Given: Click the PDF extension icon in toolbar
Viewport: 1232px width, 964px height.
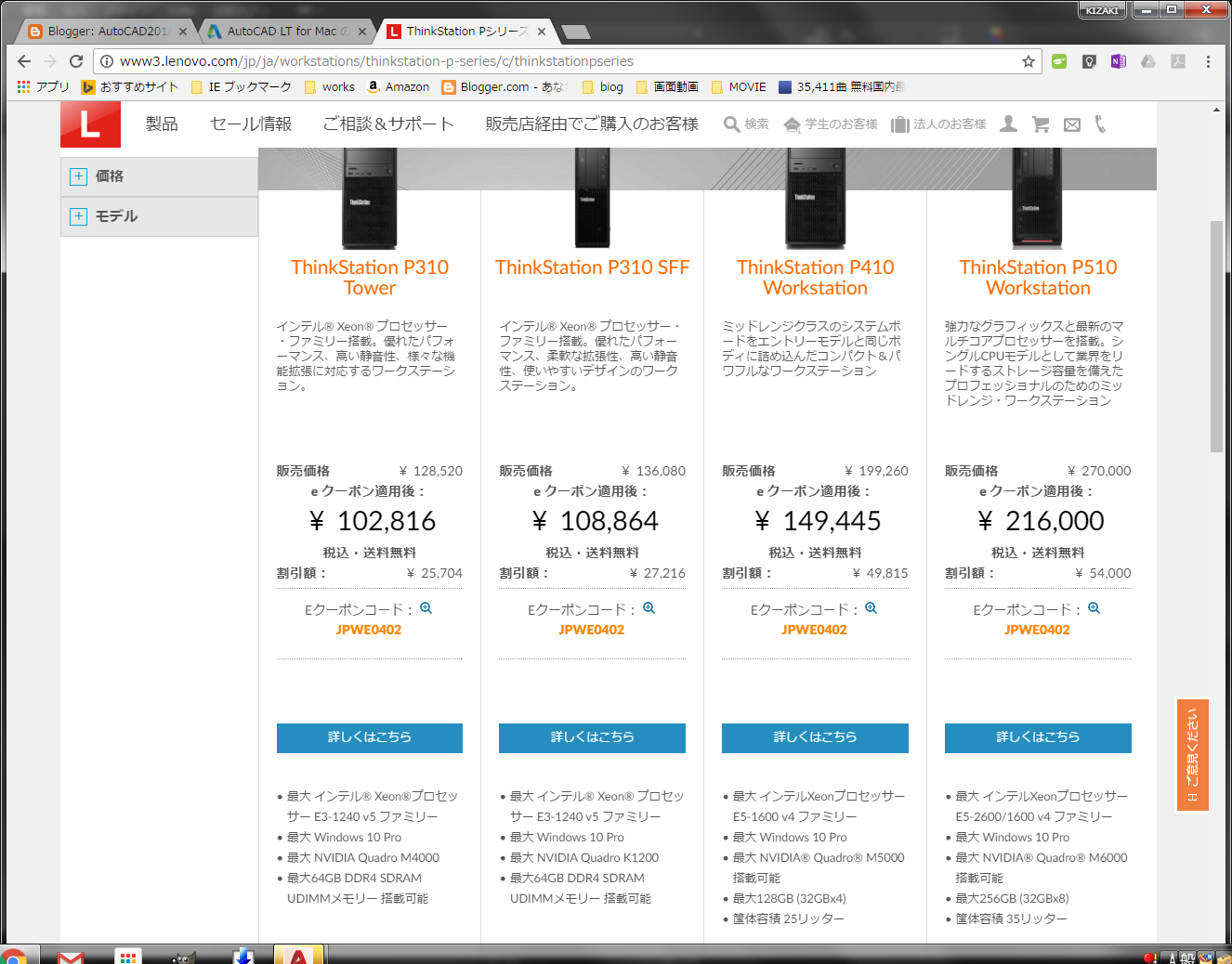Looking at the screenshot, I should click(1178, 61).
